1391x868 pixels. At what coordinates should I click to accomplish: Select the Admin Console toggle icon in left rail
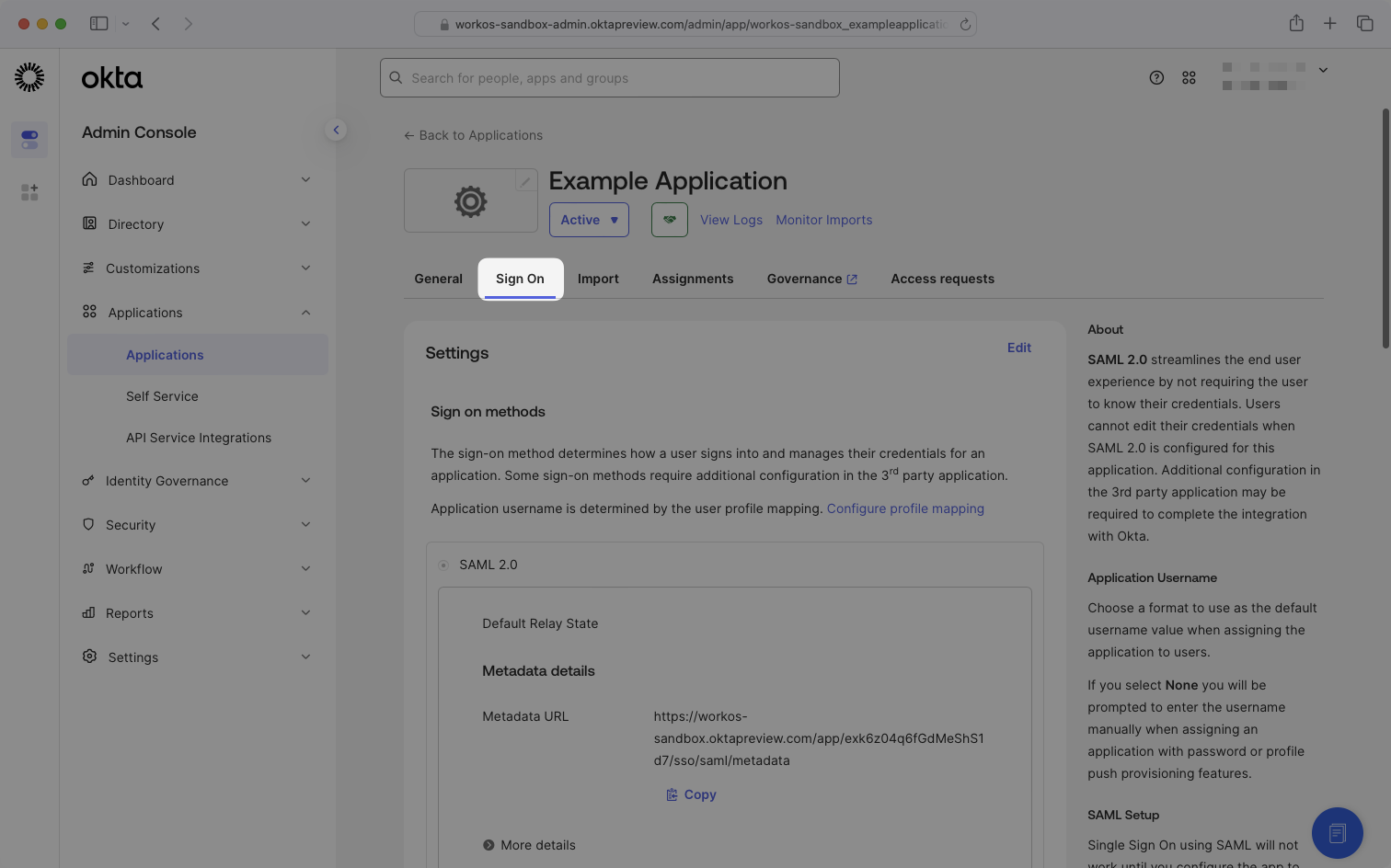coord(29,140)
